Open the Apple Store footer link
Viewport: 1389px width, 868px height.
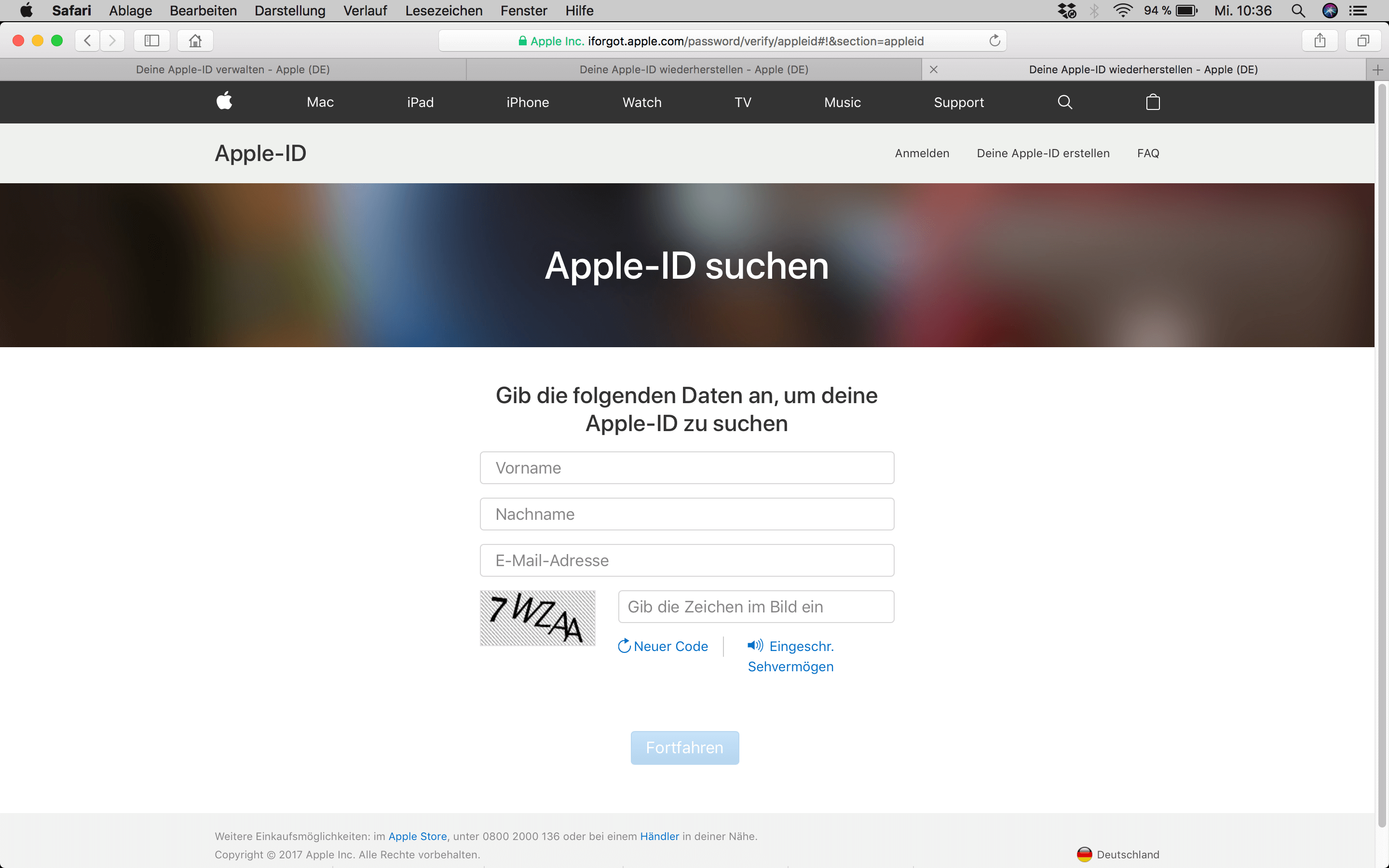pos(417,837)
